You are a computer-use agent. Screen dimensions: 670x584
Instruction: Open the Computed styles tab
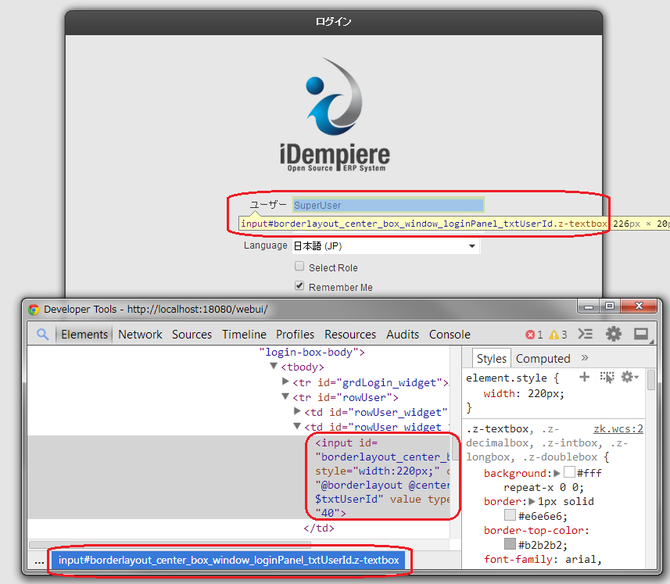pos(543,359)
